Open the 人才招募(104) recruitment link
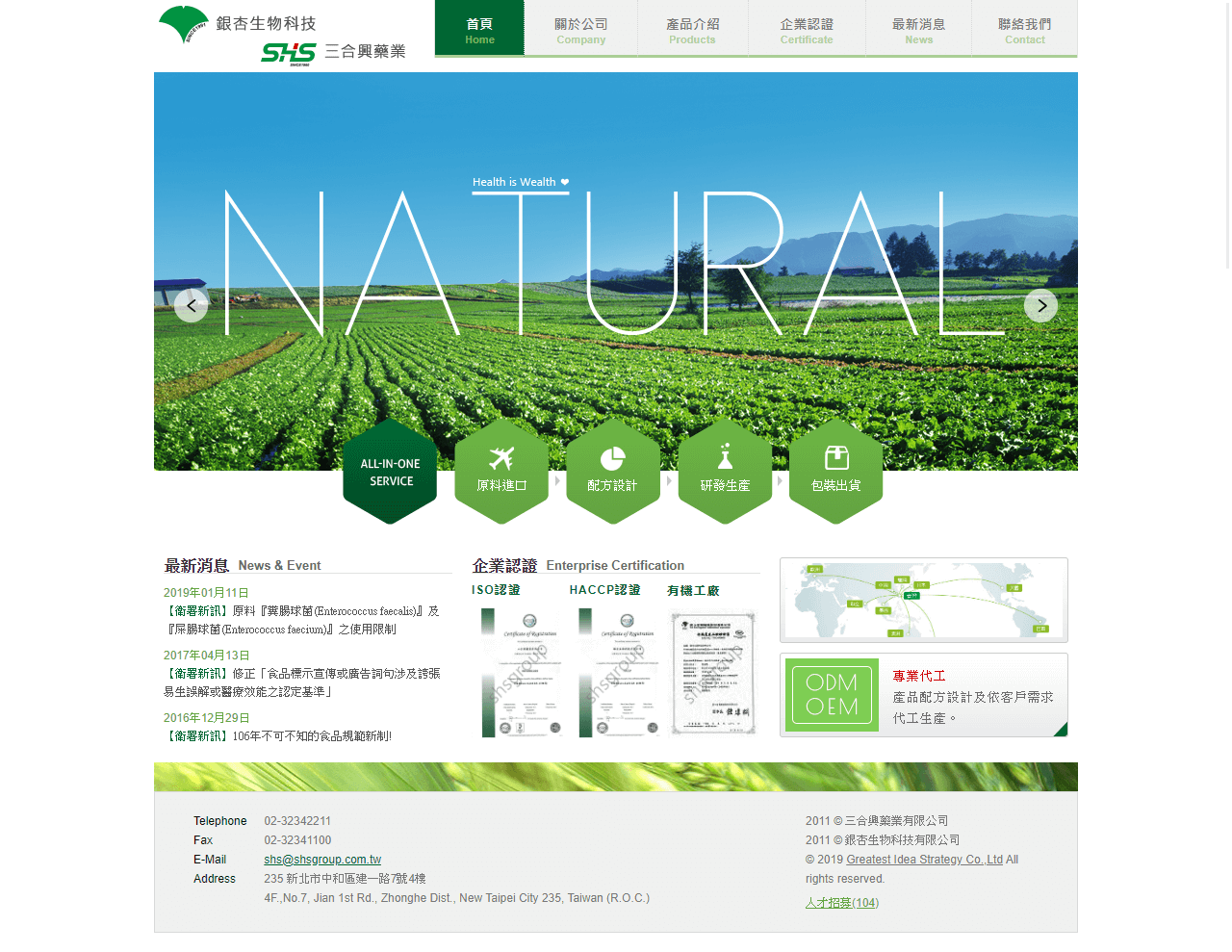The width and height of the screenshot is (1232, 952). (842, 903)
